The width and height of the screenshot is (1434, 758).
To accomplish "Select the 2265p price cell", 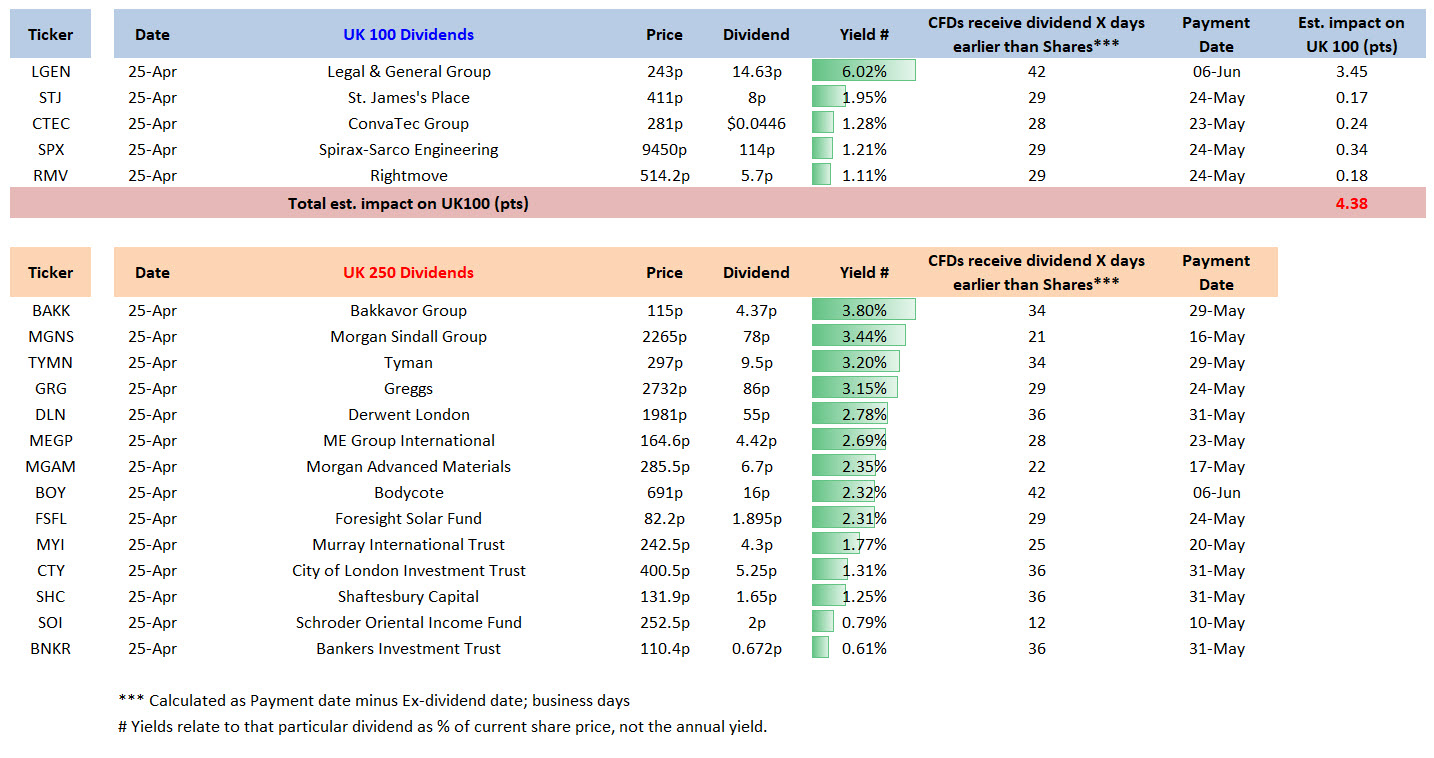I will [664, 336].
